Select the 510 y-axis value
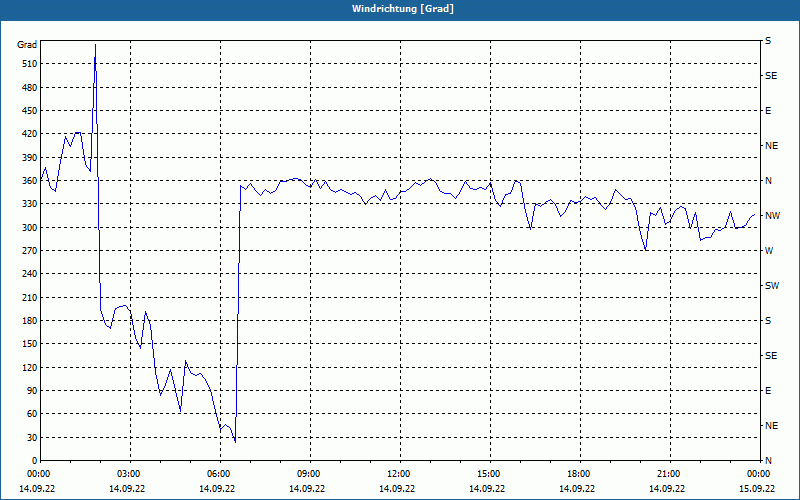 tap(30, 64)
